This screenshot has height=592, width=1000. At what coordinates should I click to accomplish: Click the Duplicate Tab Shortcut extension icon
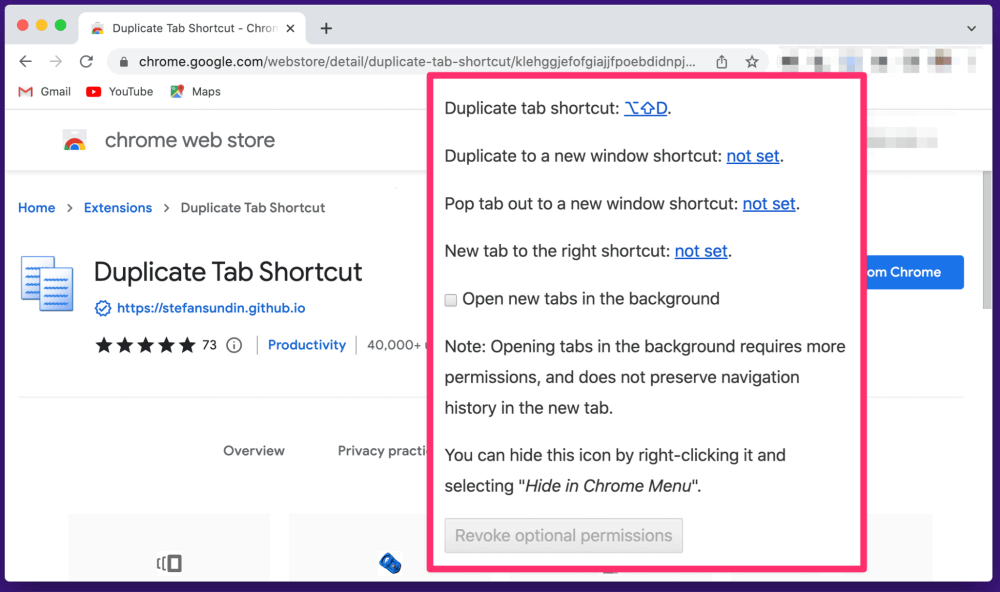tap(47, 283)
